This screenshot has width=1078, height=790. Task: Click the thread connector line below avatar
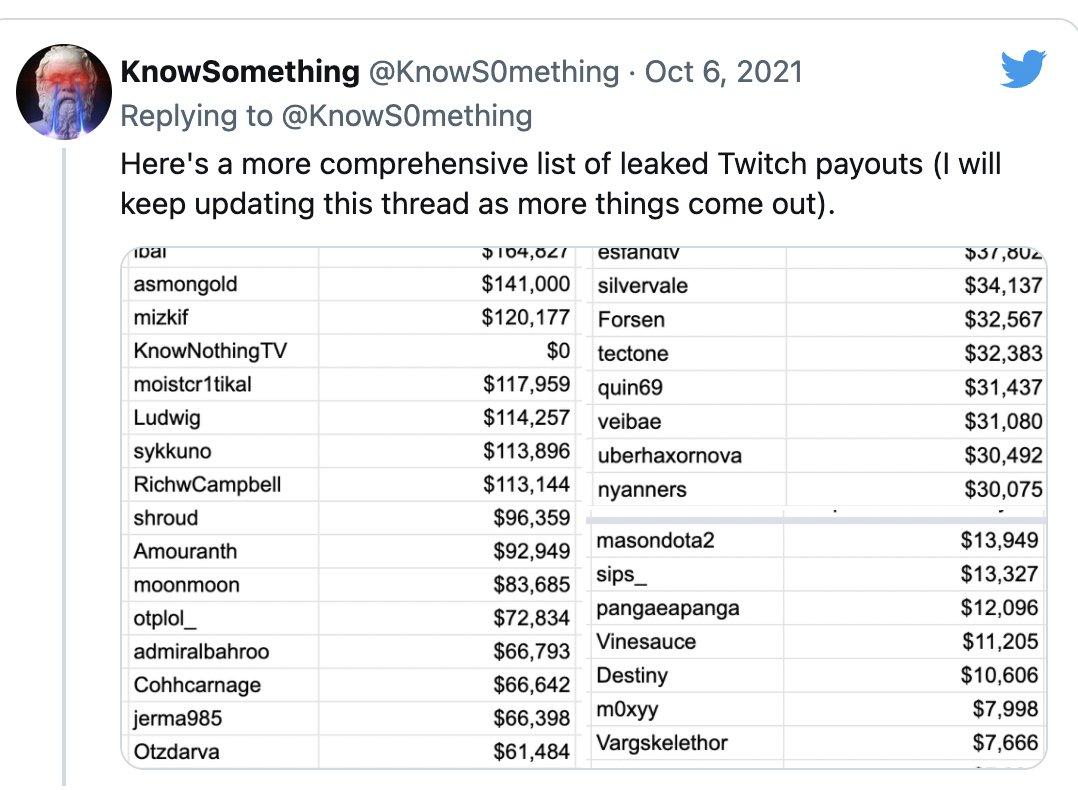pyautogui.click(x=64, y=466)
